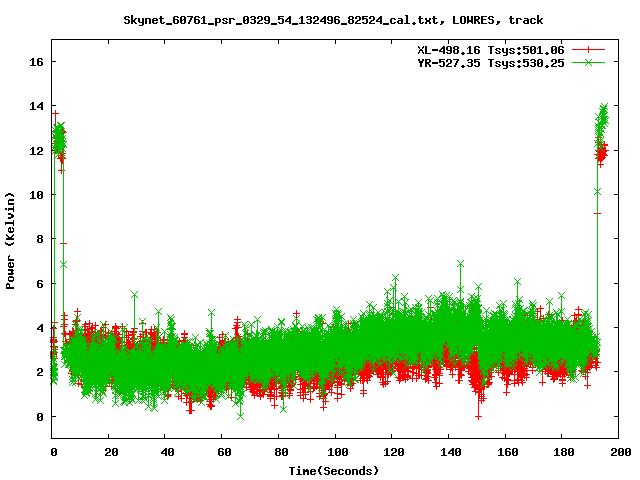Click the x-axis tick label 60
The width and height of the screenshot is (640, 480).
coord(224,452)
